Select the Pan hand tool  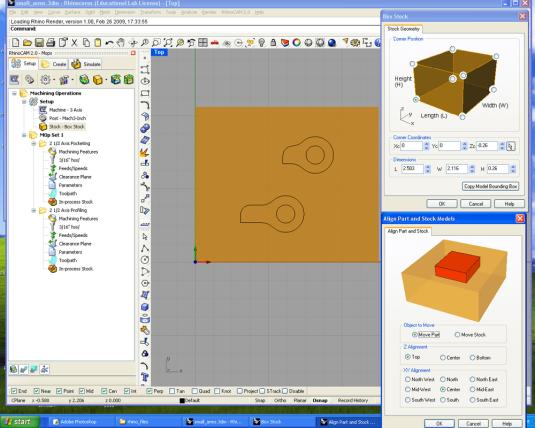pyautogui.click(x=120, y=43)
